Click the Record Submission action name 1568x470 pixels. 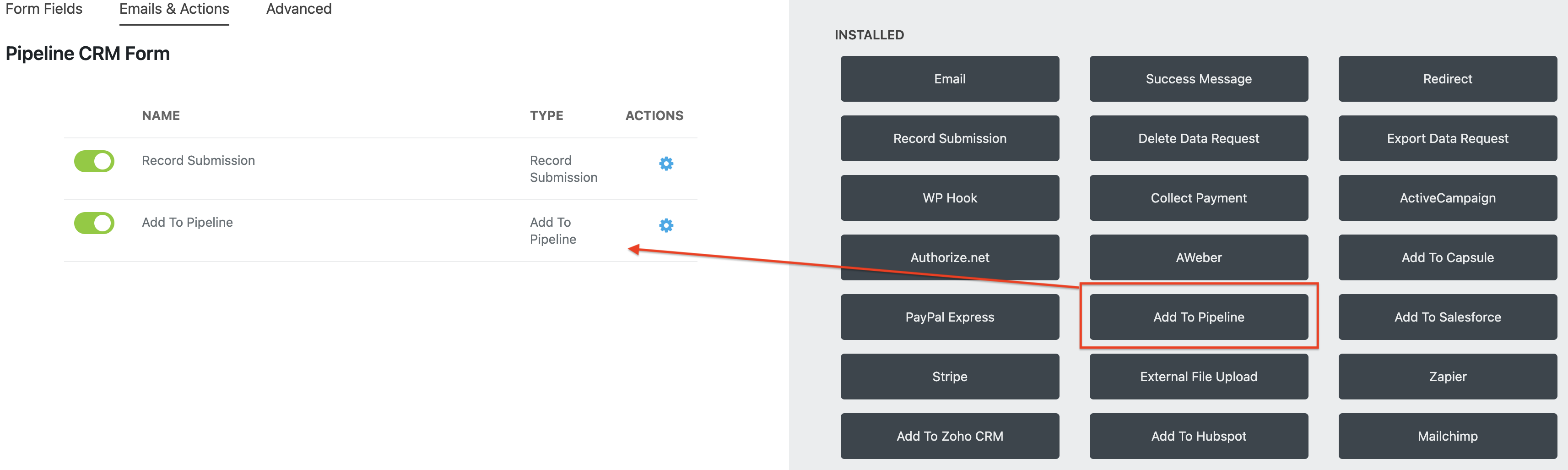[x=198, y=160]
